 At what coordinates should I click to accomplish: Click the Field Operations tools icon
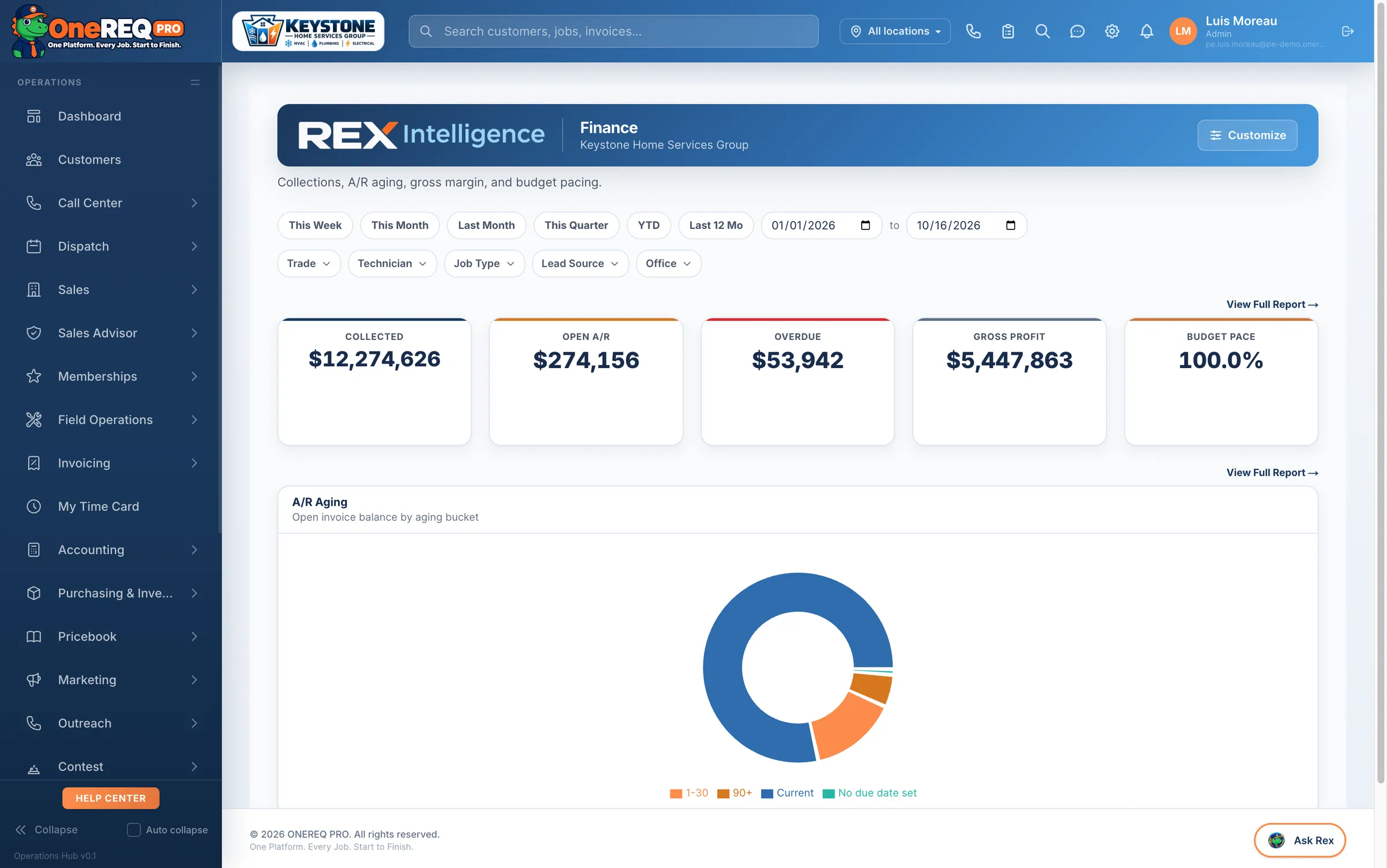pos(34,420)
